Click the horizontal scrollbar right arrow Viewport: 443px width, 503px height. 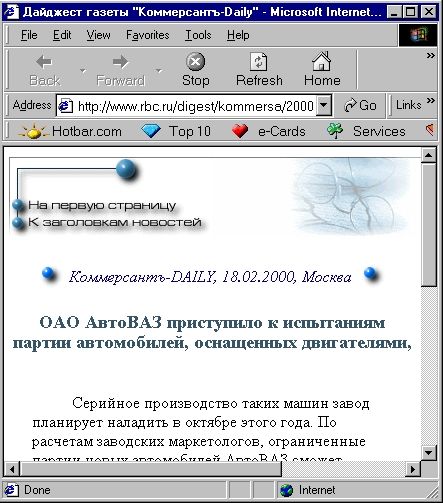click(x=413, y=469)
